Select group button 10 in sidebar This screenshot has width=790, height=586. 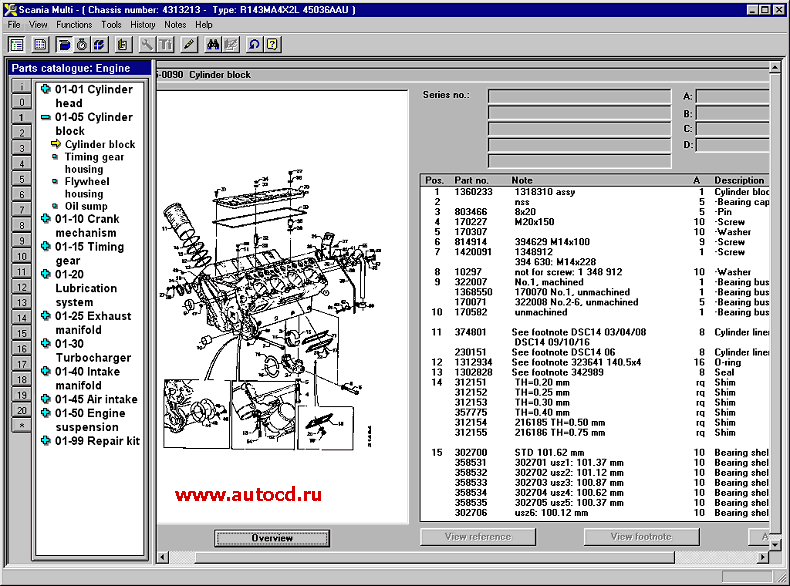point(21,256)
